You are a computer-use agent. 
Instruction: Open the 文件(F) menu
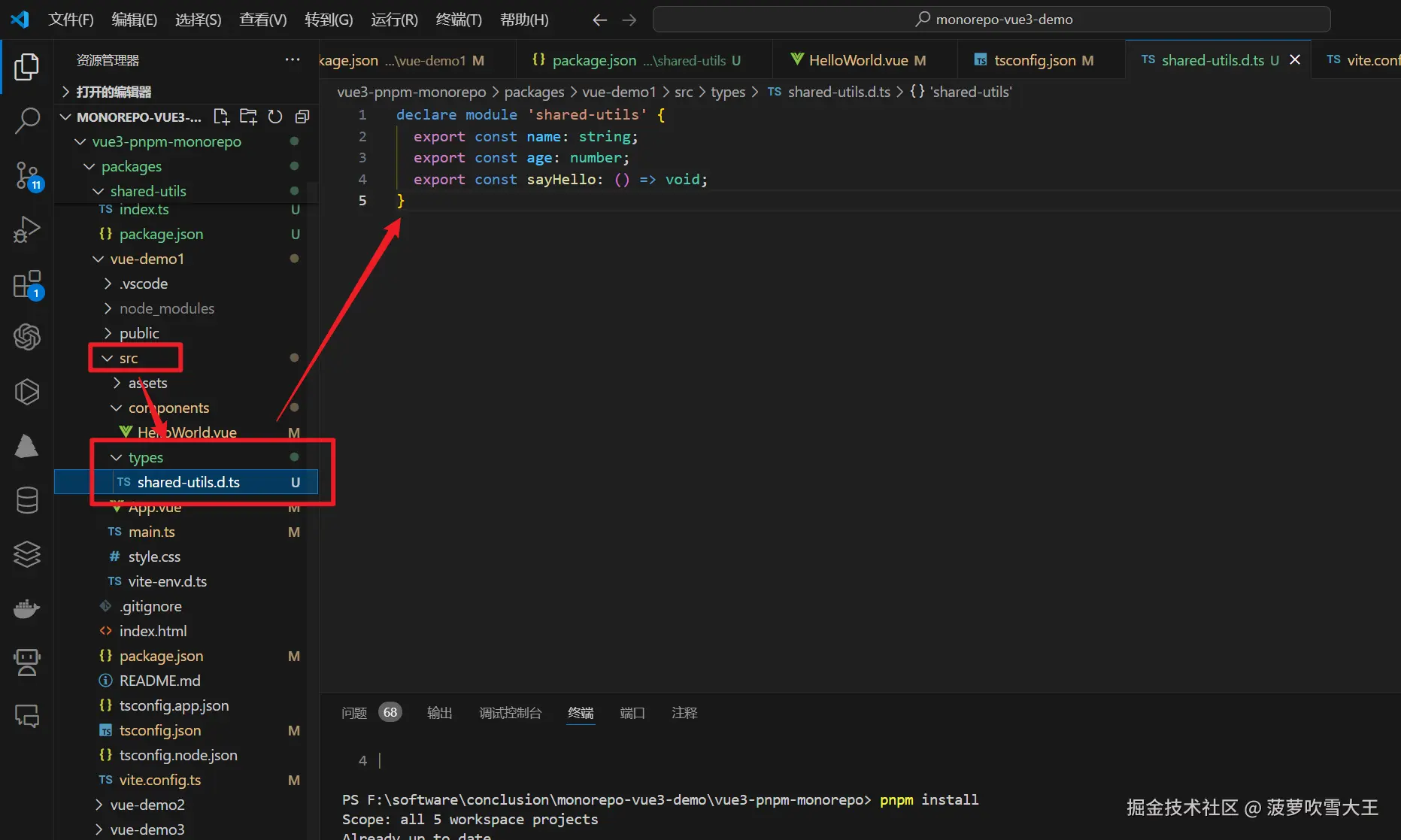[x=71, y=20]
